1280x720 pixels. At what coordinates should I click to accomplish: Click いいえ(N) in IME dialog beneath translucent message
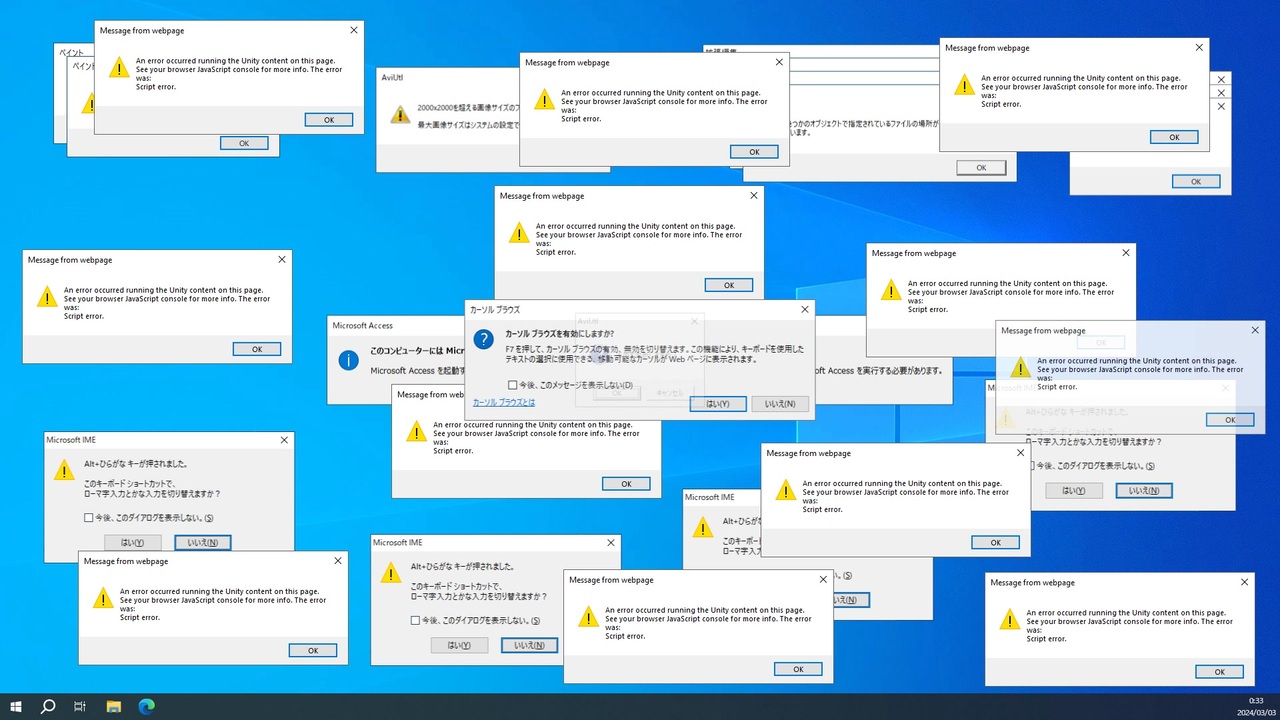(1144, 491)
